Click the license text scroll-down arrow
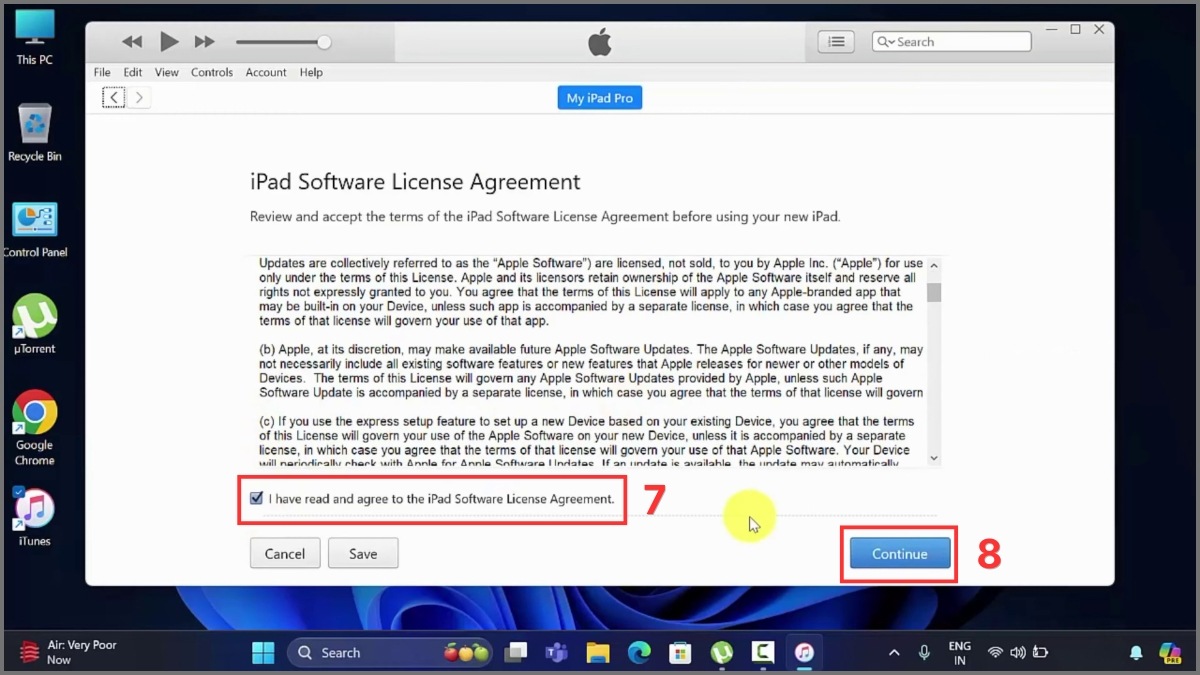 click(x=934, y=458)
